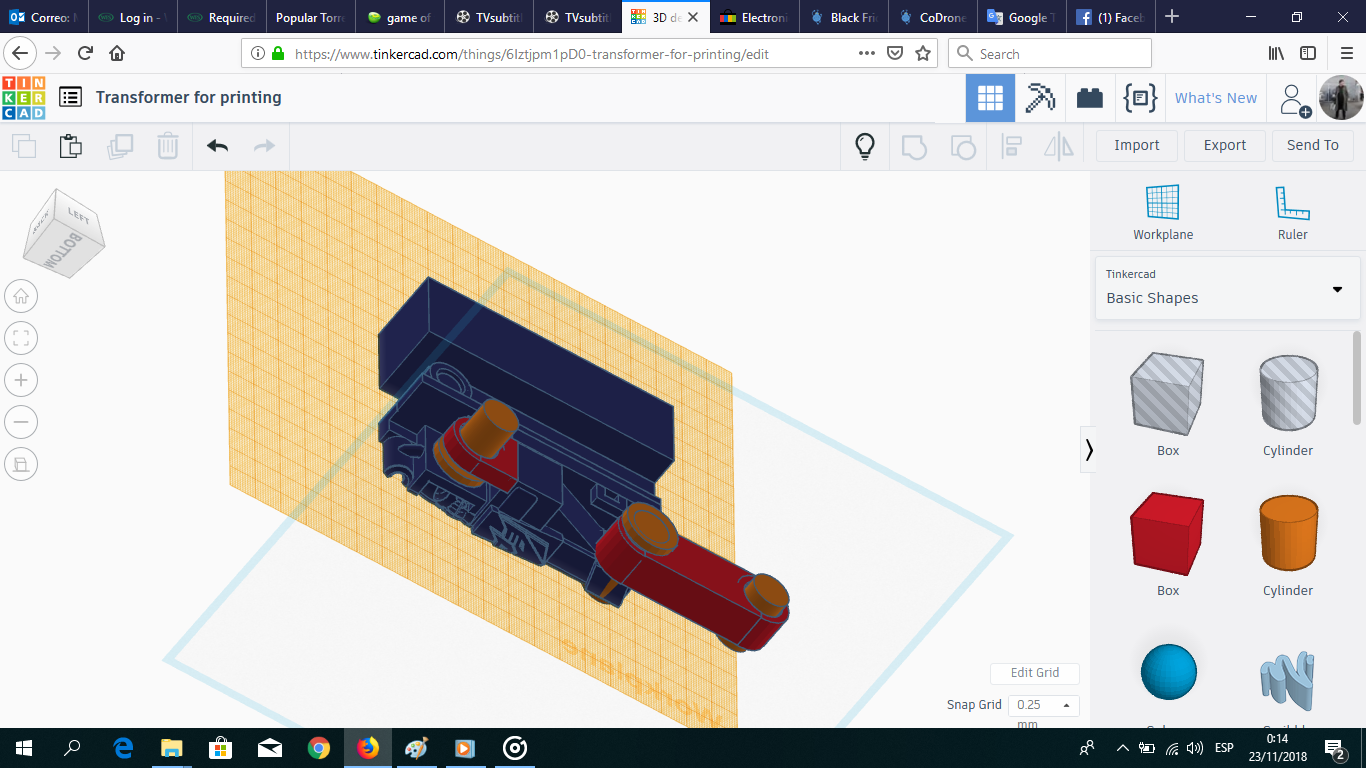Click the Home view button
This screenshot has height=768, width=1366.
click(21, 296)
